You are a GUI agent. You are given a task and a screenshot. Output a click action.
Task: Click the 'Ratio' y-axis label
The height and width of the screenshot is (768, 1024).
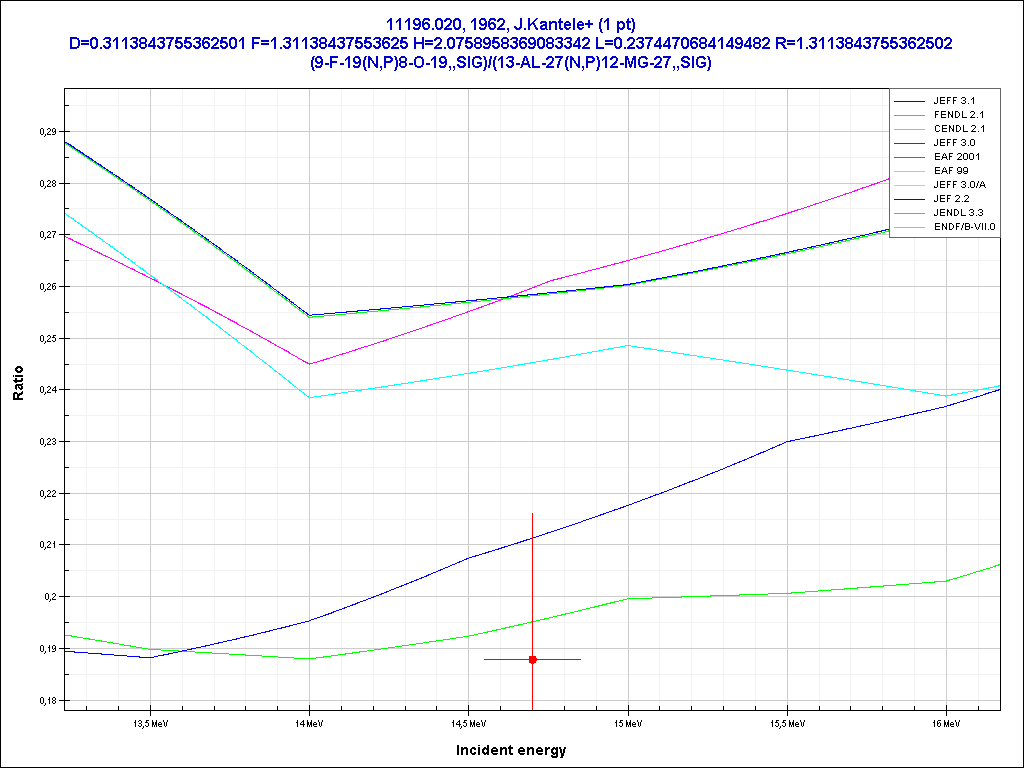click(x=18, y=386)
